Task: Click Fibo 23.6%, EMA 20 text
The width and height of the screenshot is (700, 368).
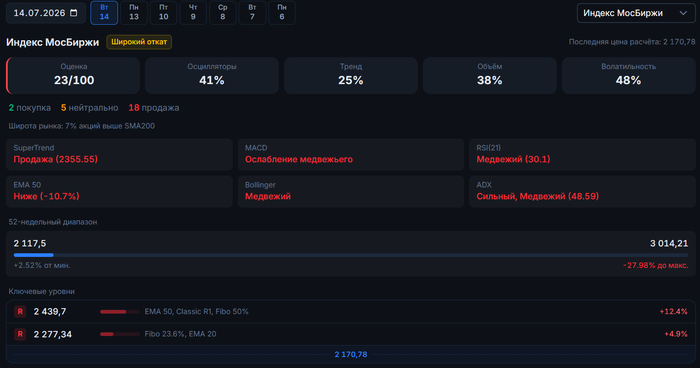Action: (x=180, y=334)
